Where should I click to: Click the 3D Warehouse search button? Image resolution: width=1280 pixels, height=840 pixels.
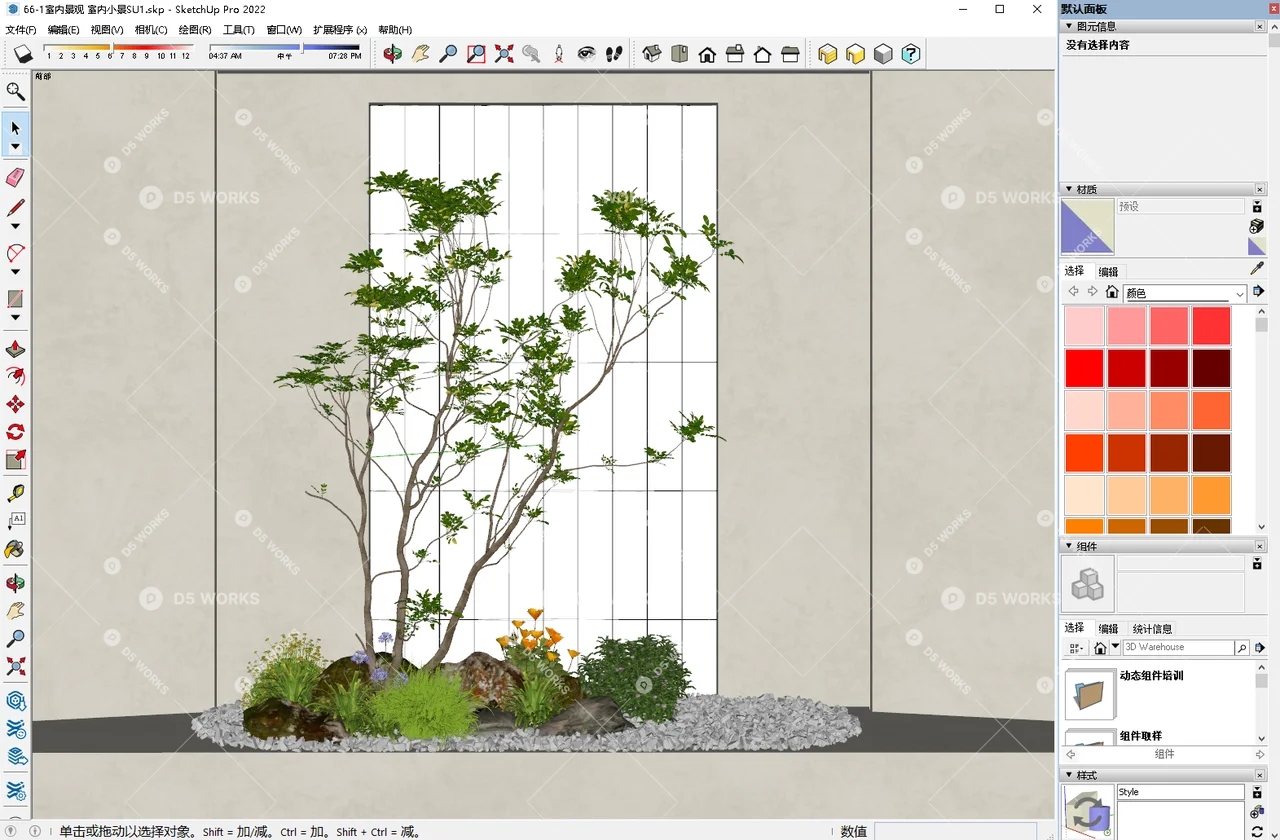(x=1240, y=647)
